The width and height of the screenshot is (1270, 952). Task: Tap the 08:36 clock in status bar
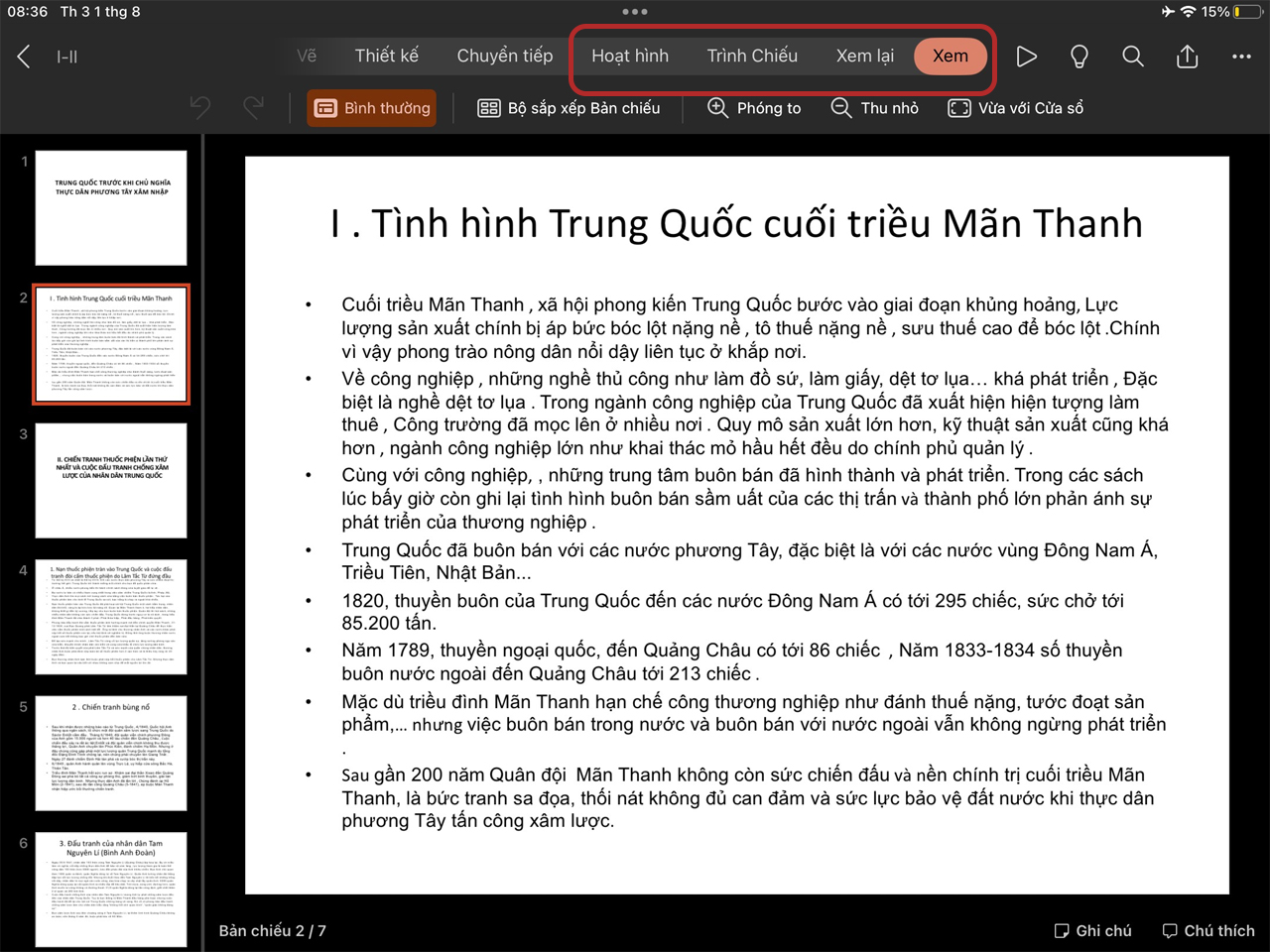pyautogui.click(x=27, y=12)
